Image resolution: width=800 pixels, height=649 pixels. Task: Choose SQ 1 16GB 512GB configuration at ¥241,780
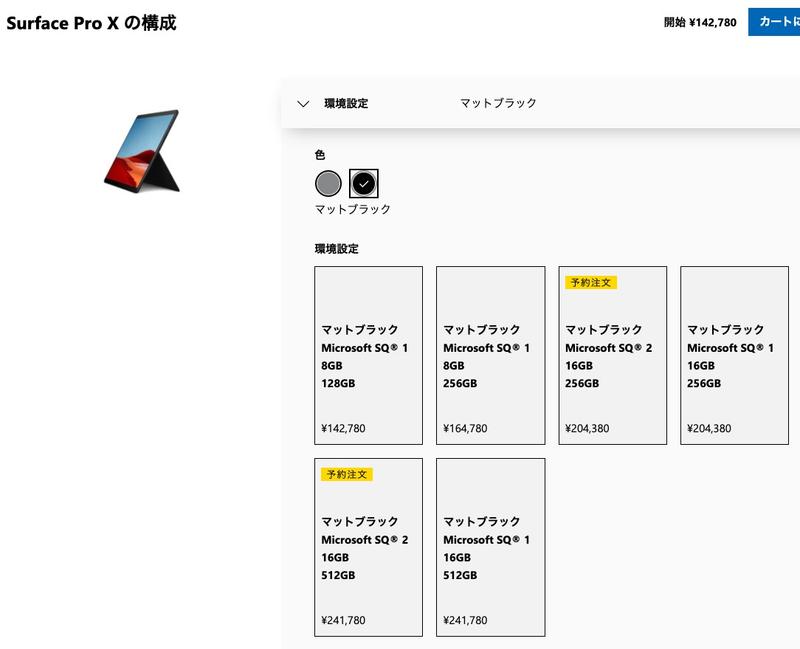(x=490, y=547)
